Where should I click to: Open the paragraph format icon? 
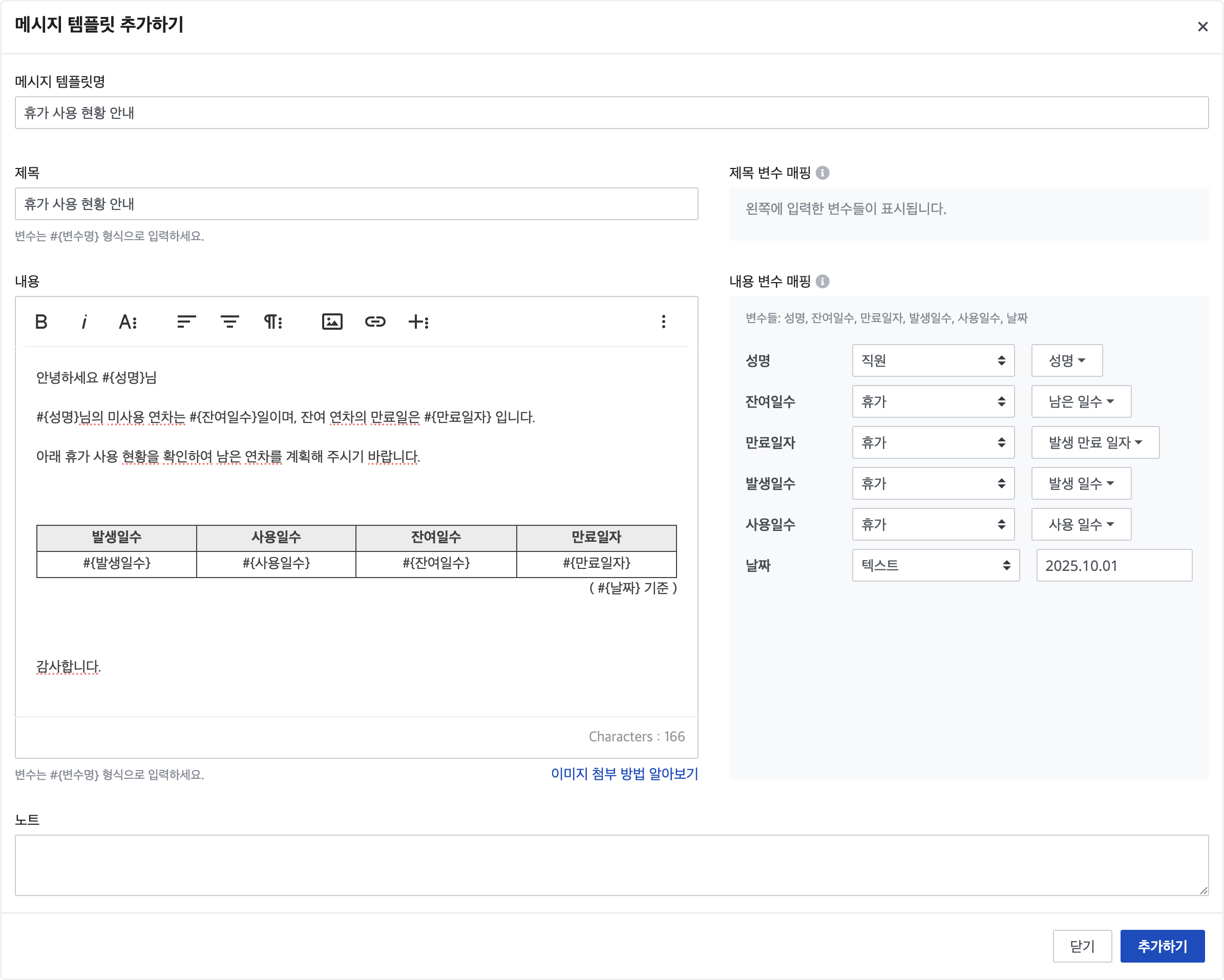coord(273,322)
